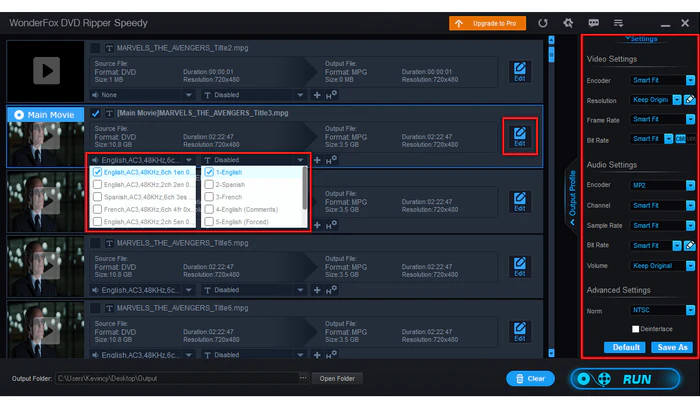Toggle checkbox for Title6.mpg
This screenshot has height=407, width=700.
pos(95,308)
